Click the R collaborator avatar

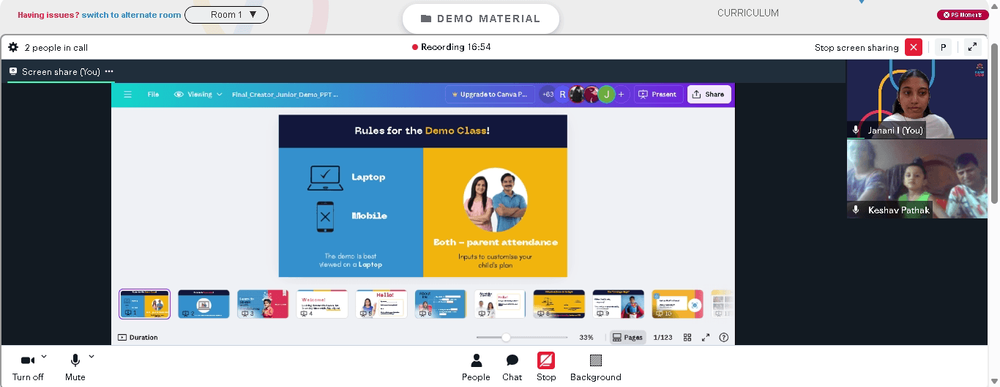pyautogui.click(x=562, y=94)
